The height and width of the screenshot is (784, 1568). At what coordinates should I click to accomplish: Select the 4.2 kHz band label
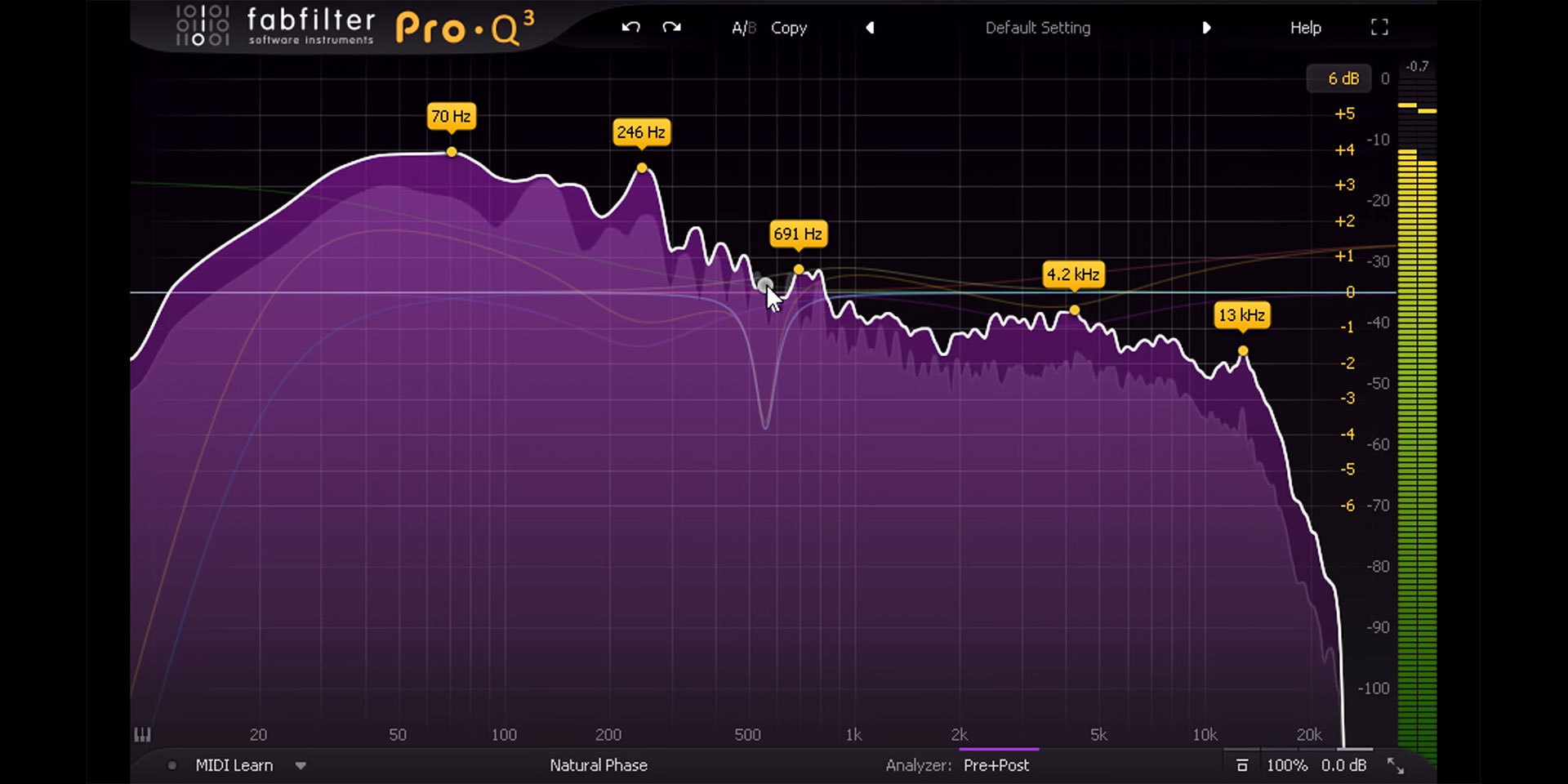1073,274
